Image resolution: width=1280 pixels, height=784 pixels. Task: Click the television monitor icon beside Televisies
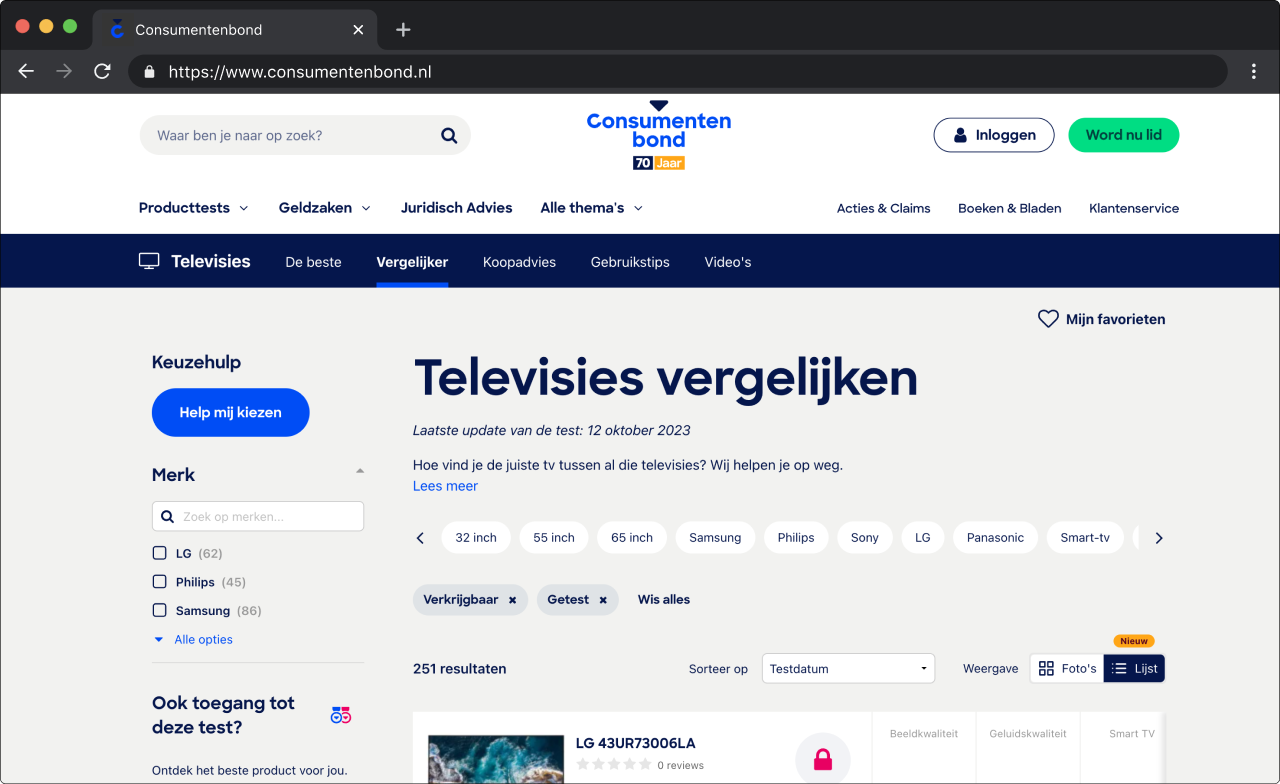click(148, 260)
